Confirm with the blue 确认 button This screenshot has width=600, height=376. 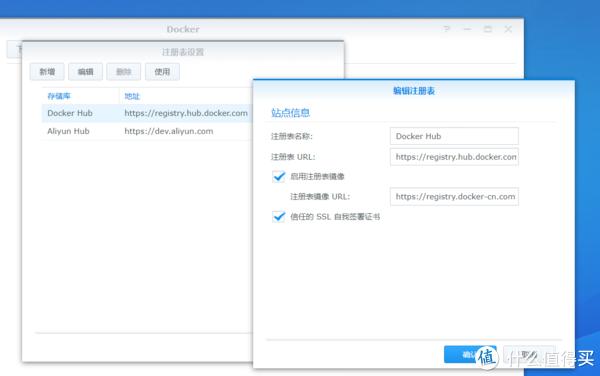(x=470, y=354)
